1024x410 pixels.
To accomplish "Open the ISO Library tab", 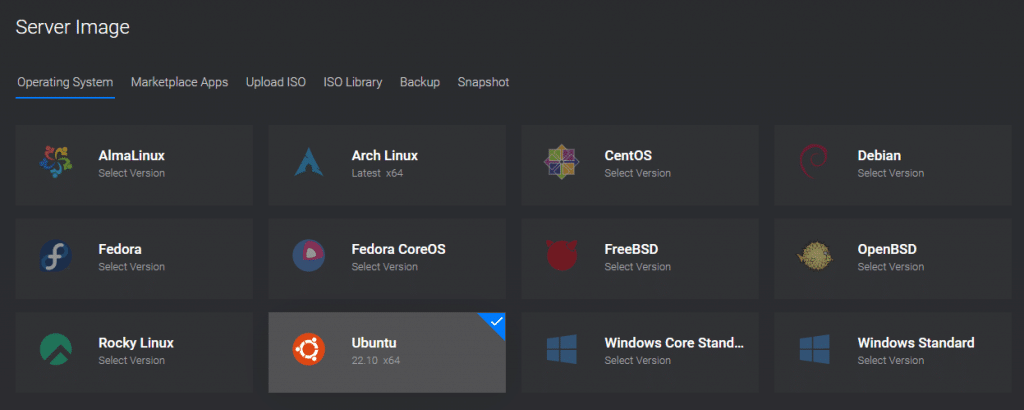I will click(x=353, y=82).
